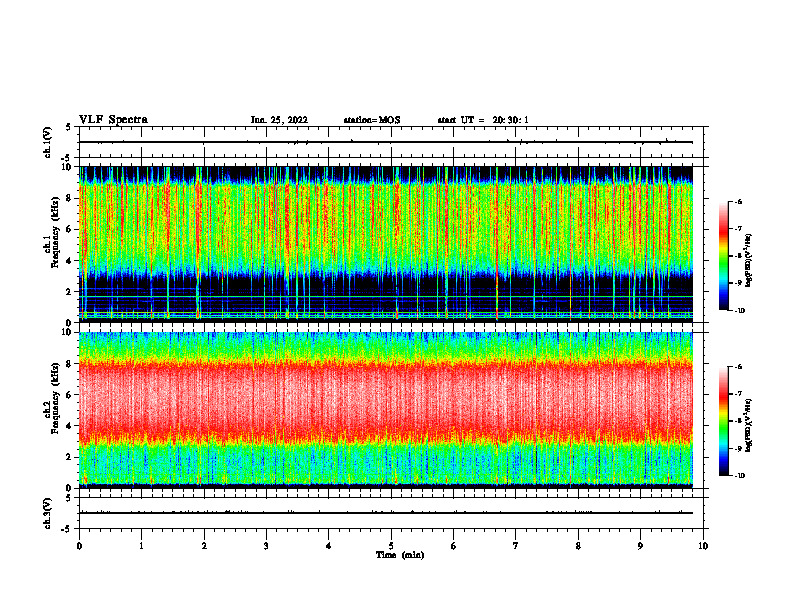The height and width of the screenshot is (612, 792).
Task: Click inside the ch.1 spectrogram panel
Action: pos(386,244)
